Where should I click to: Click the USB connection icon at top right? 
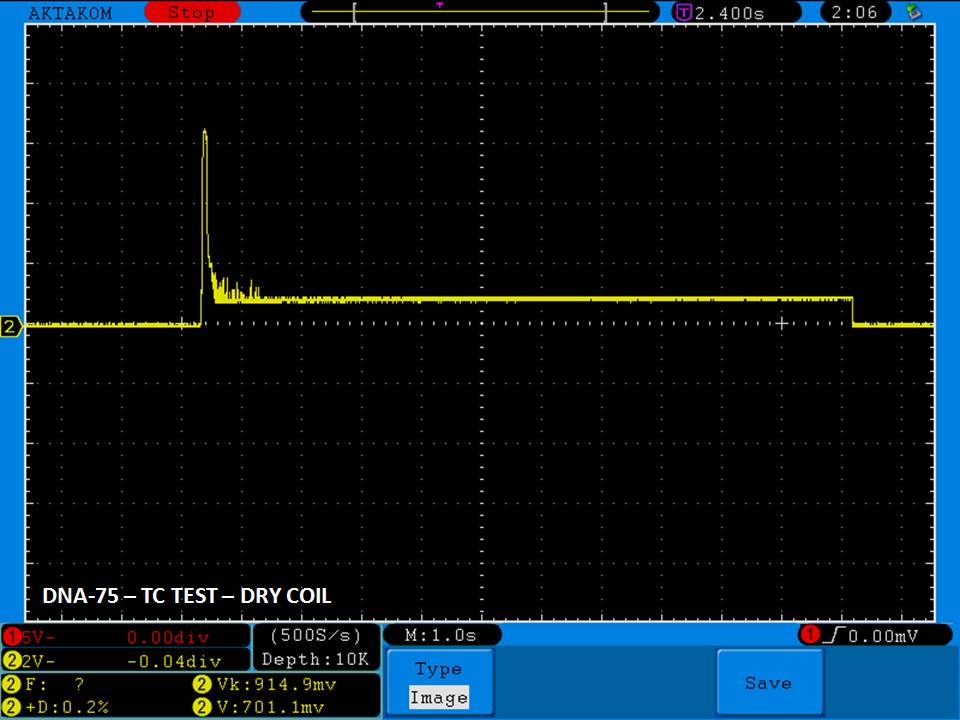914,12
